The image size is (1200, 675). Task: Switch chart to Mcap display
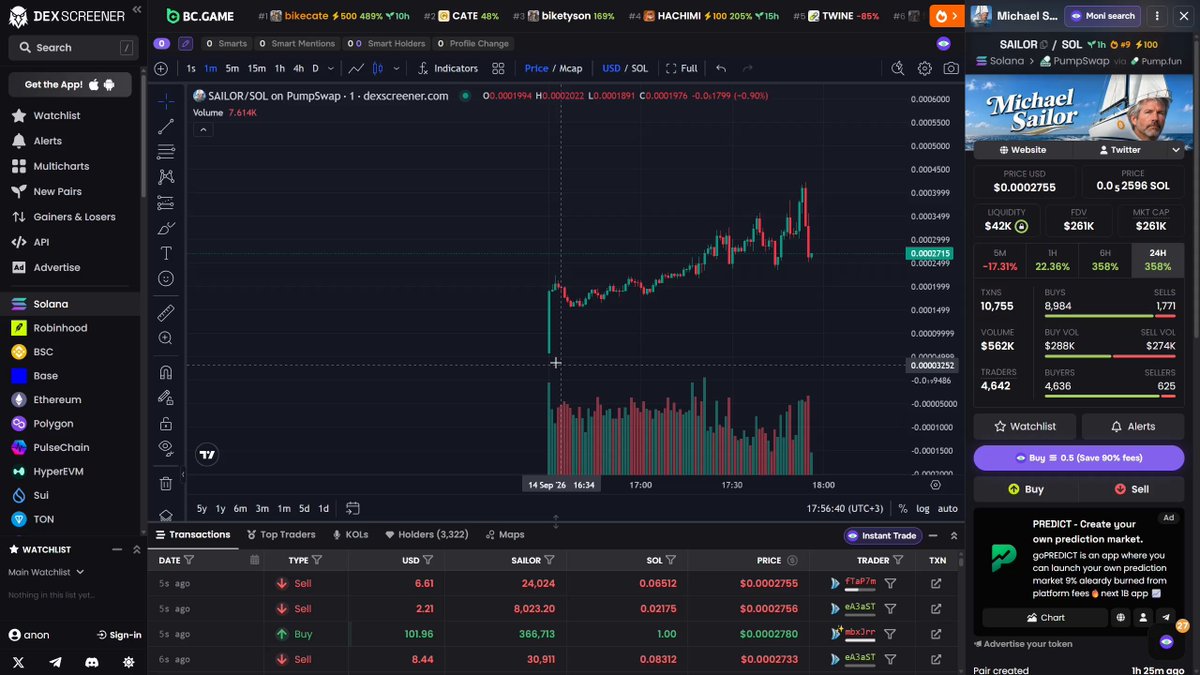(570, 68)
